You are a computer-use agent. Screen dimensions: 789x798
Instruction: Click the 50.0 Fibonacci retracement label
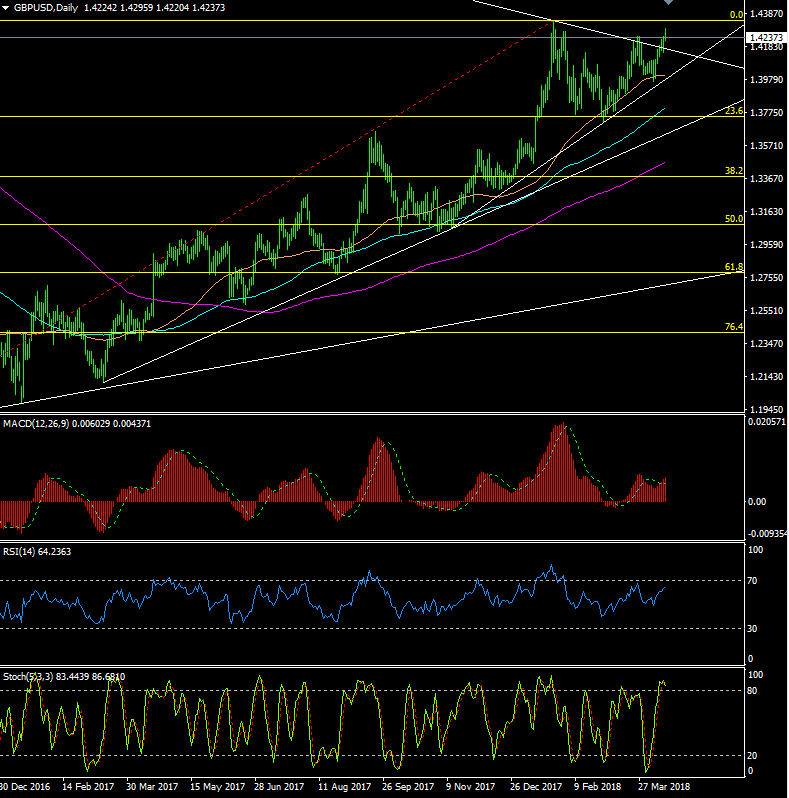(x=733, y=218)
